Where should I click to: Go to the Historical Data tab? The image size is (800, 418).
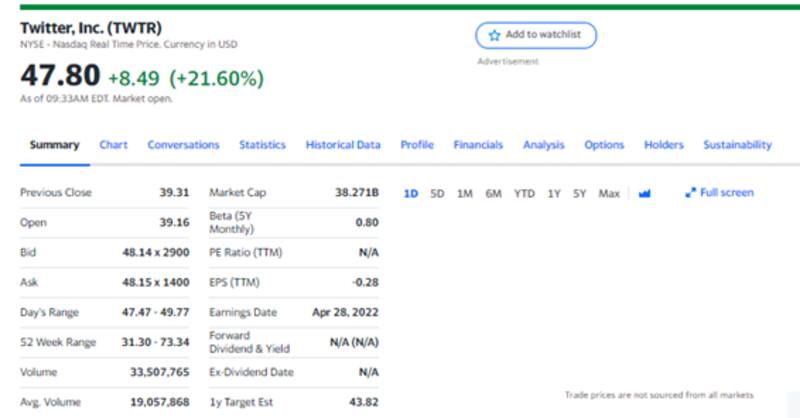[343, 145]
